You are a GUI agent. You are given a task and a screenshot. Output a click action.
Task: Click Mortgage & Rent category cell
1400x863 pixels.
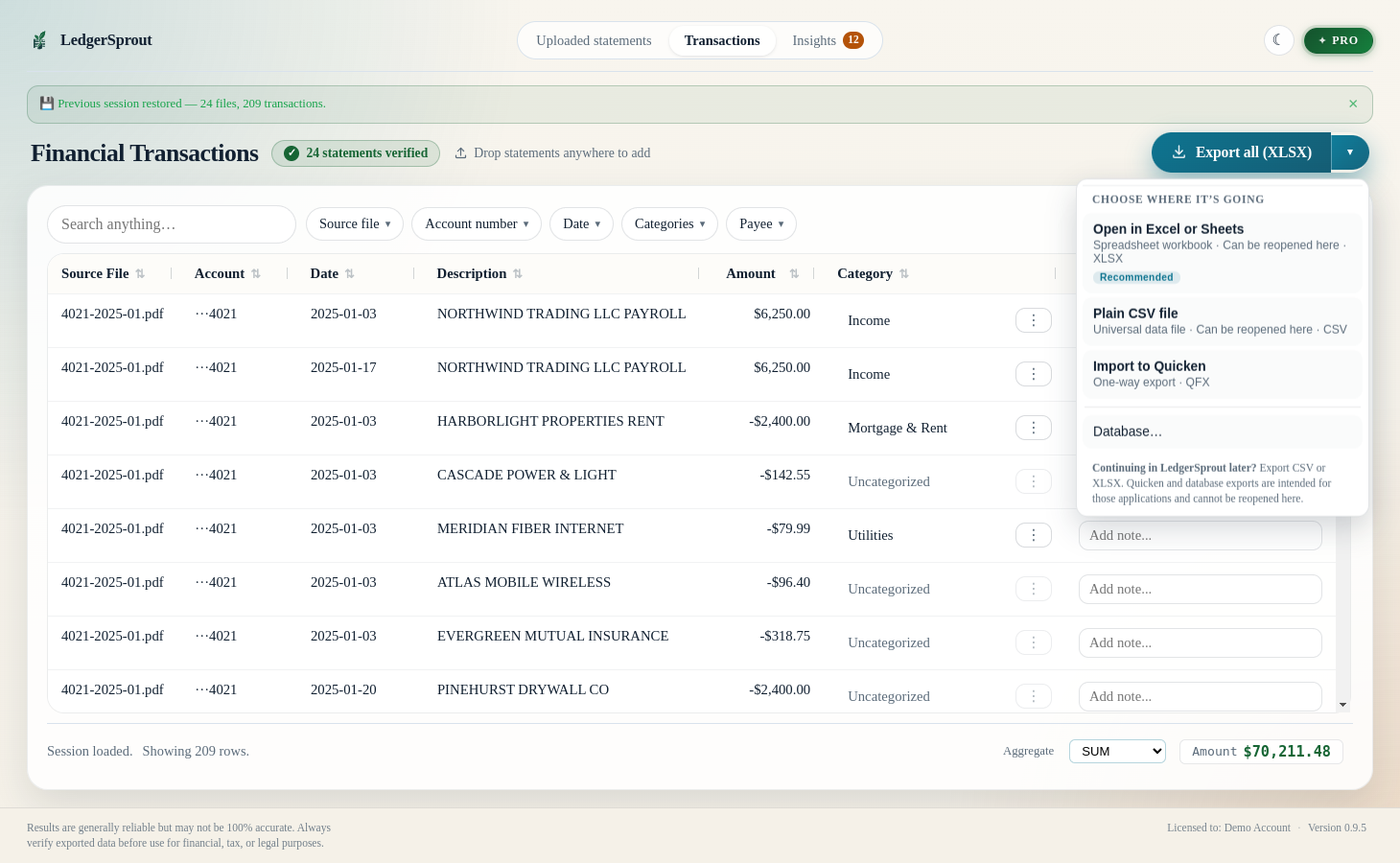coord(898,429)
